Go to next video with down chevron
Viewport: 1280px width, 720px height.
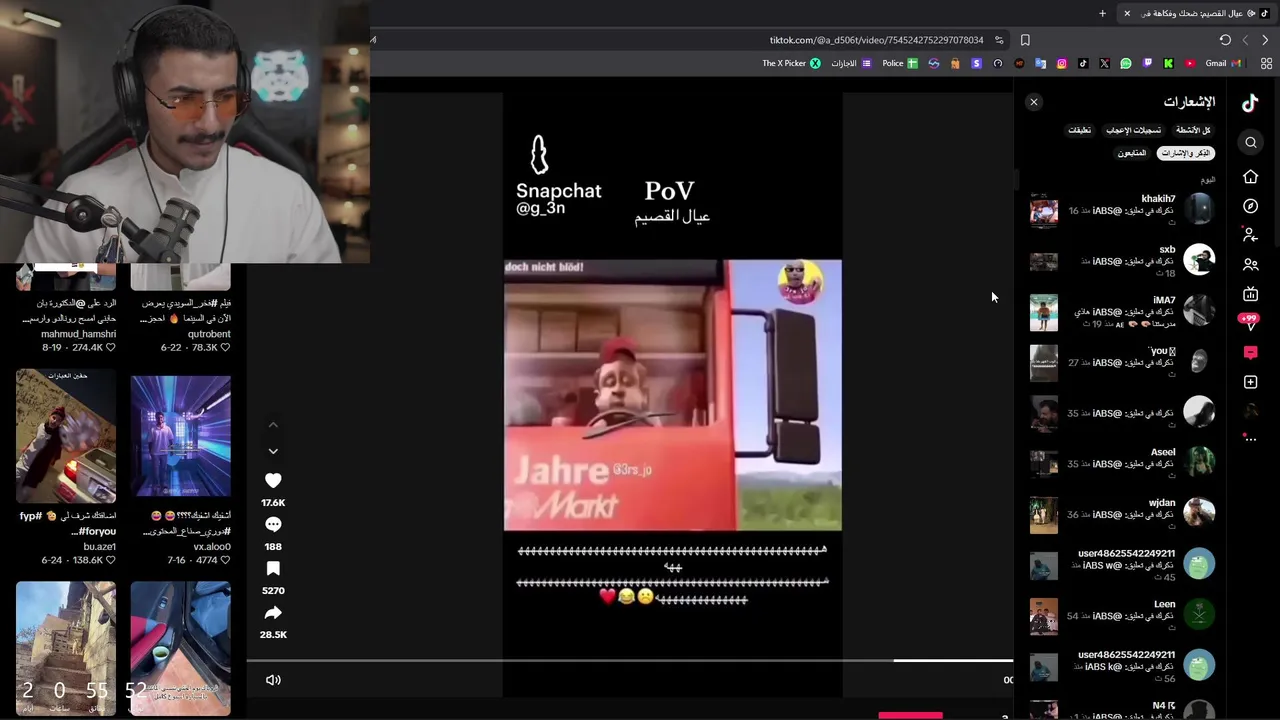point(273,451)
